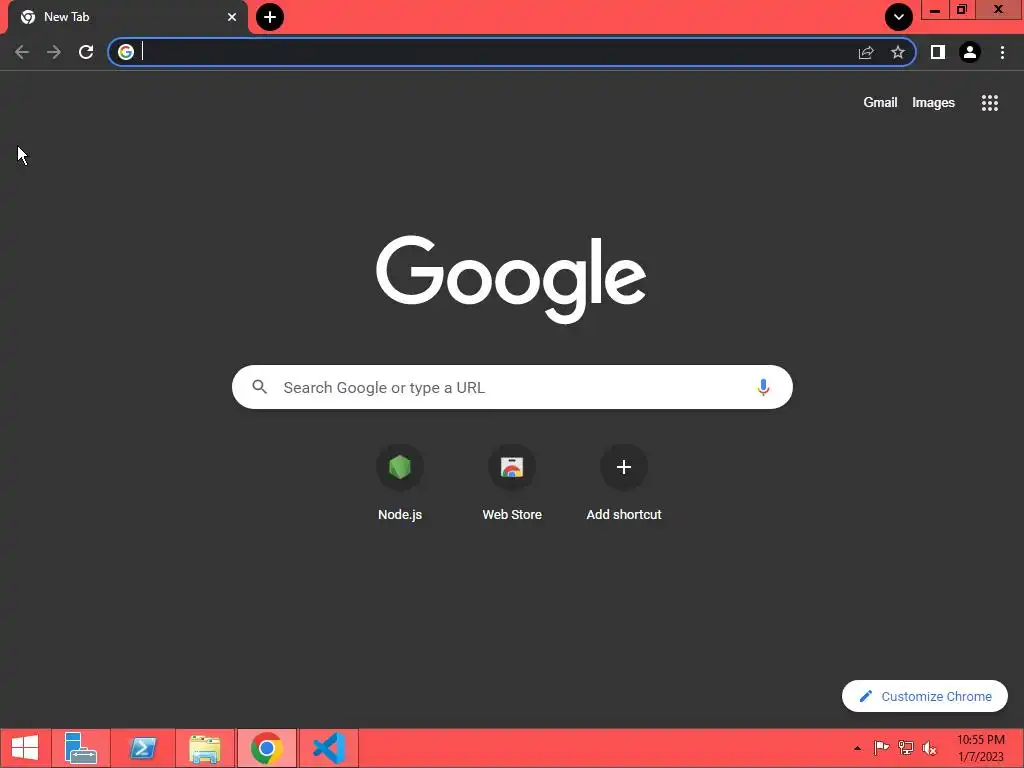The width and height of the screenshot is (1024, 768).
Task: Open Action Center flag icon
Action: pos(881,748)
